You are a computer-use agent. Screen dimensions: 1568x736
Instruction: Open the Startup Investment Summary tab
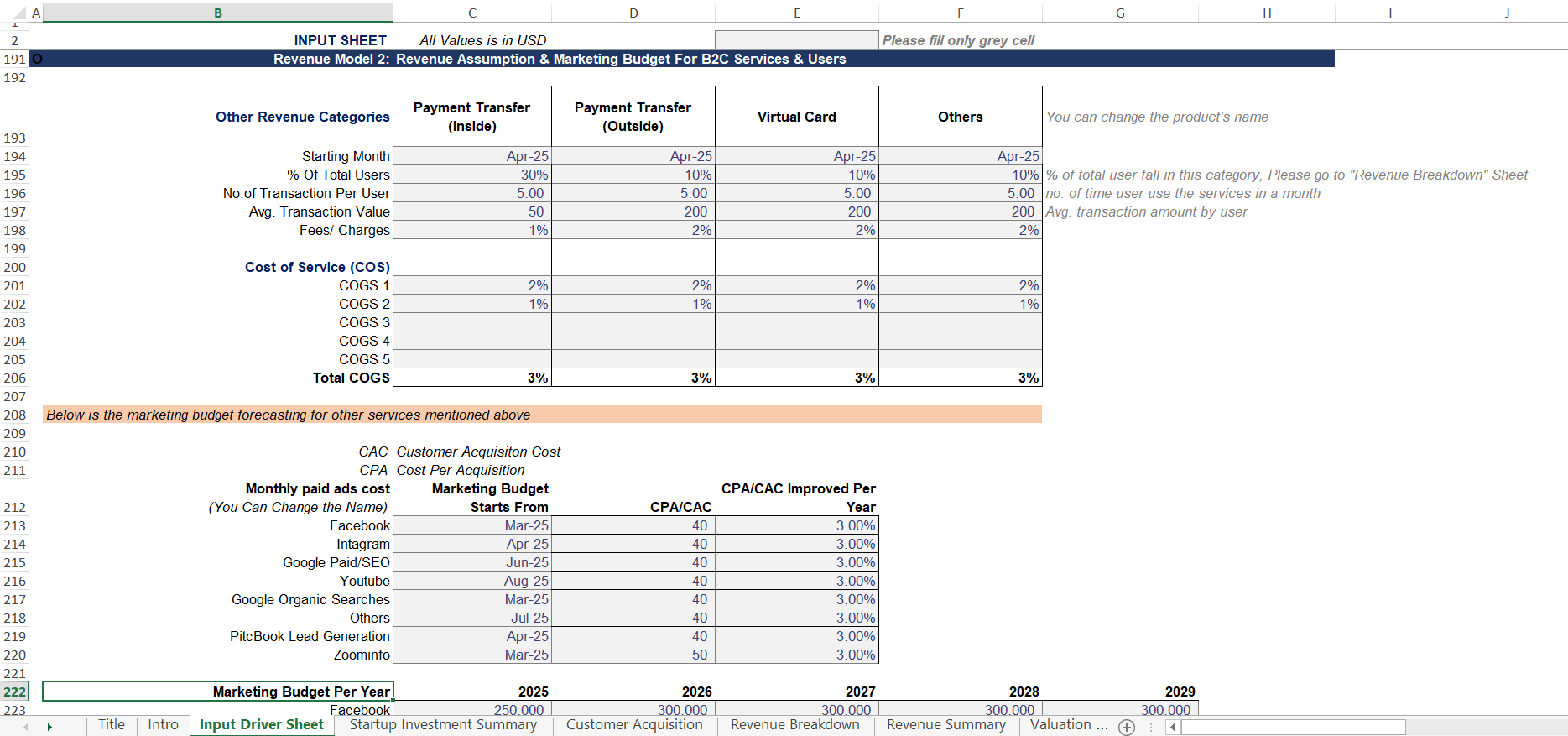(x=443, y=725)
